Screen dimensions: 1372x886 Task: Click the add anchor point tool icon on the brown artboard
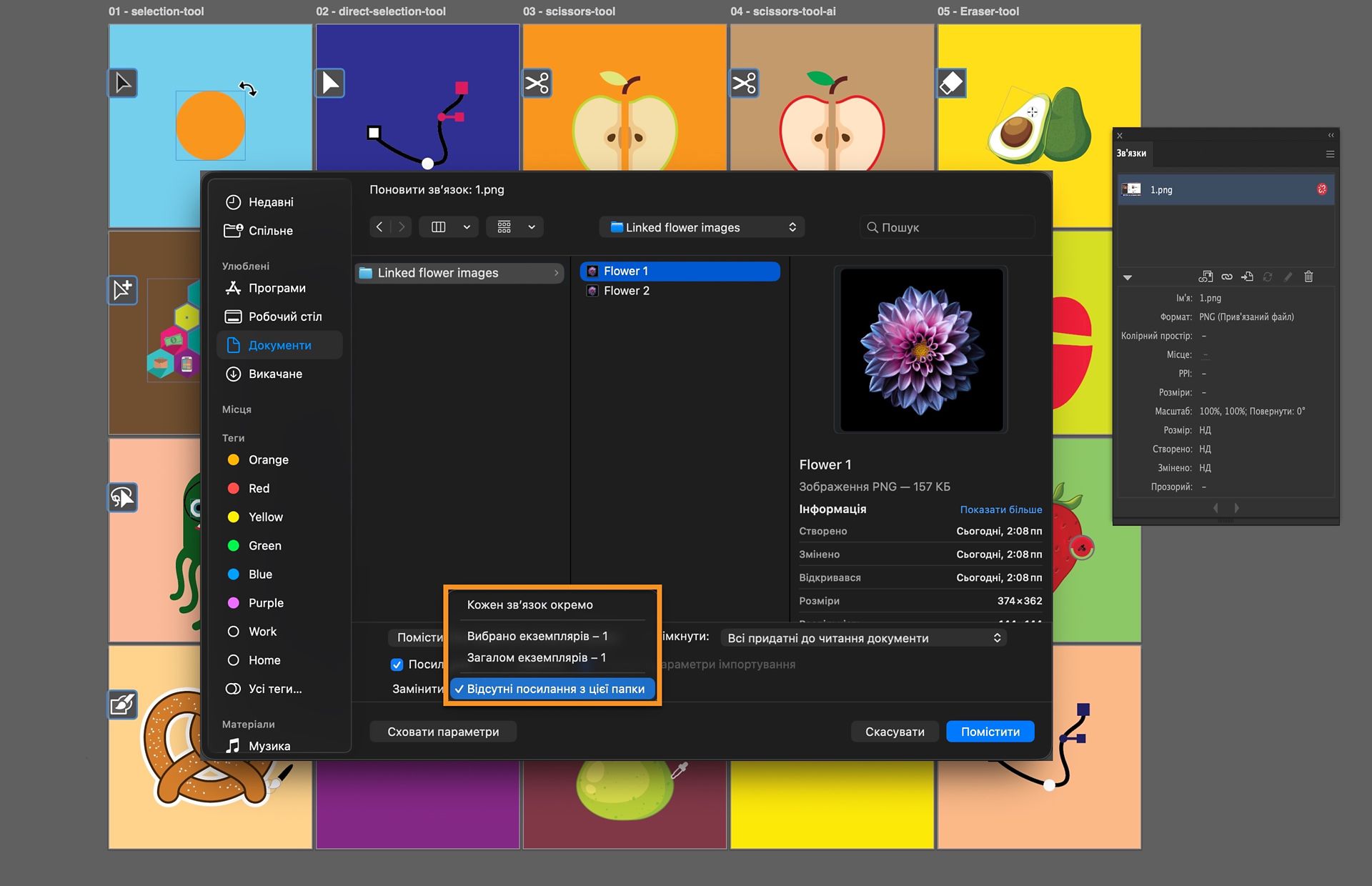coord(123,290)
